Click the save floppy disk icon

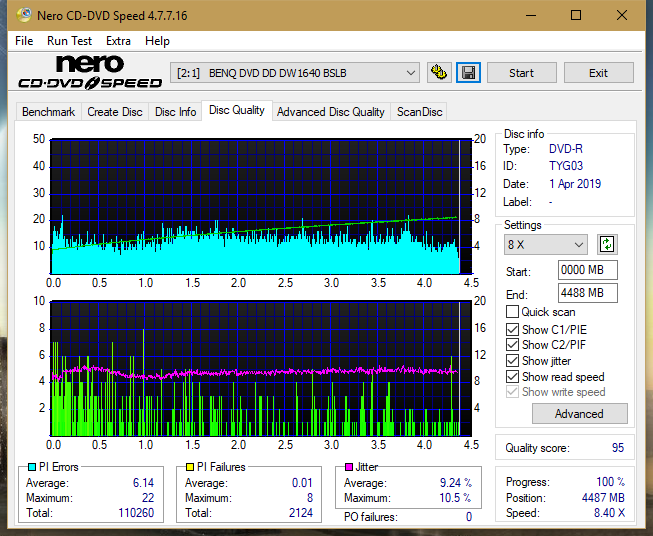pos(469,73)
